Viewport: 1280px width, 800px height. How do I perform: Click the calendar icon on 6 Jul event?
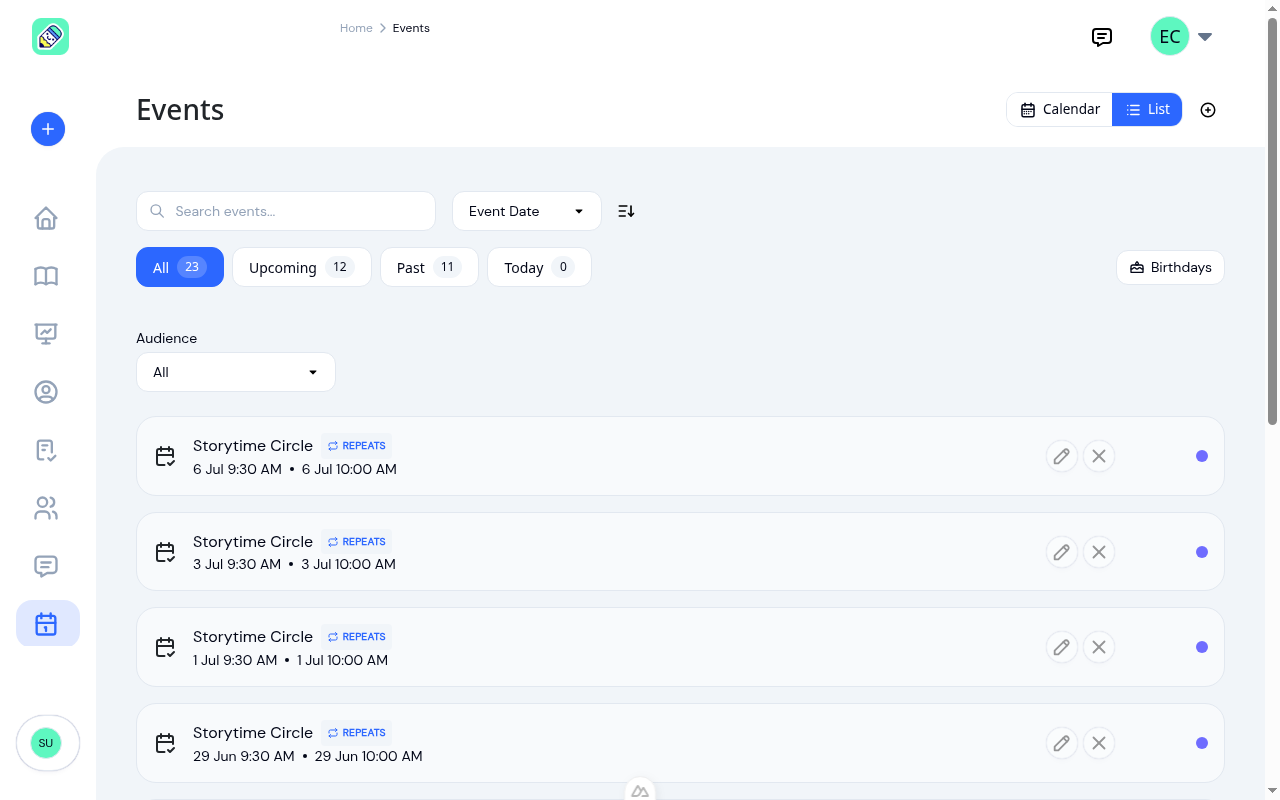166,457
